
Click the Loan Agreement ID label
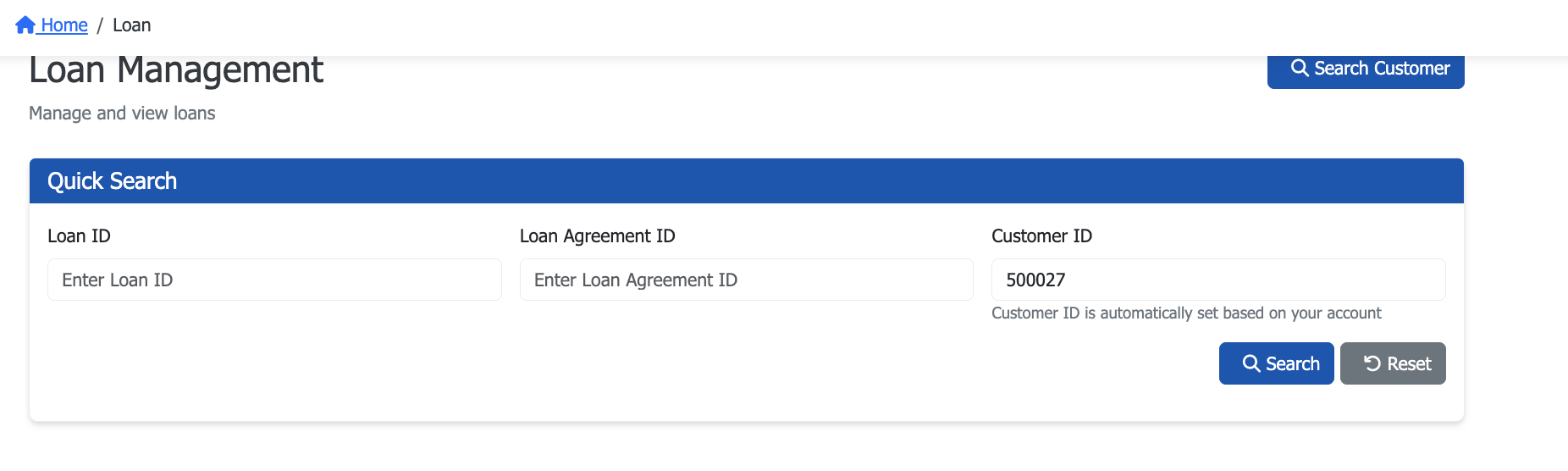click(x=597, y=236)
